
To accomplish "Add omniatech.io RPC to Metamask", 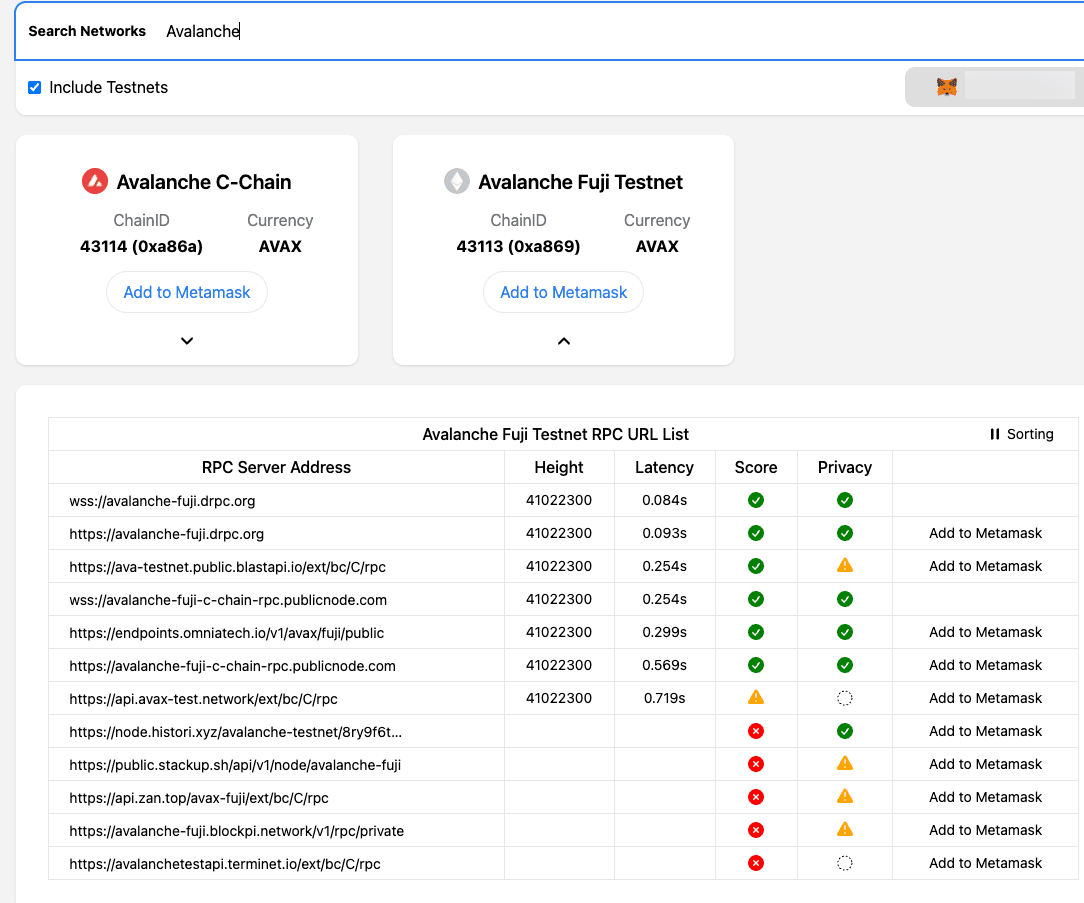I will 985,632.
